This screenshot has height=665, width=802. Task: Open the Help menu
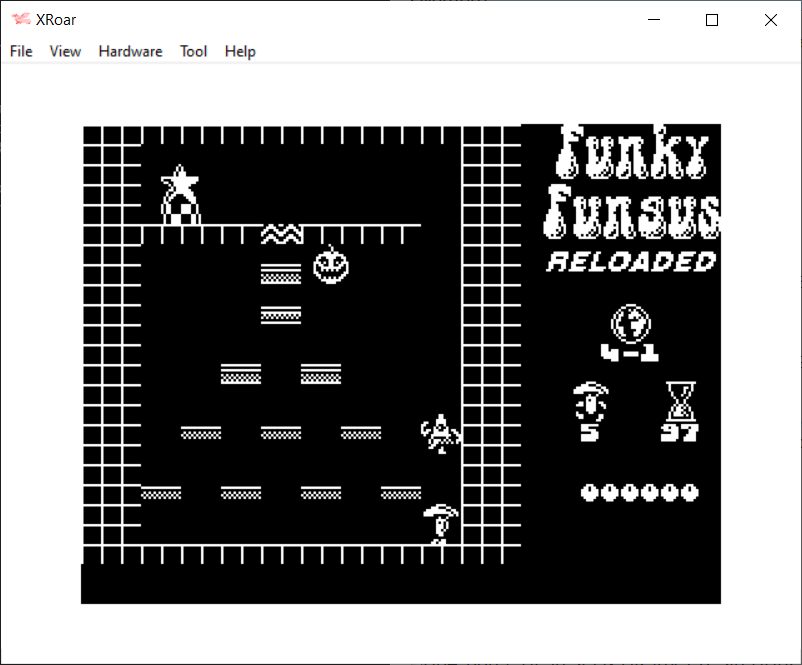[x=240, y=51]
